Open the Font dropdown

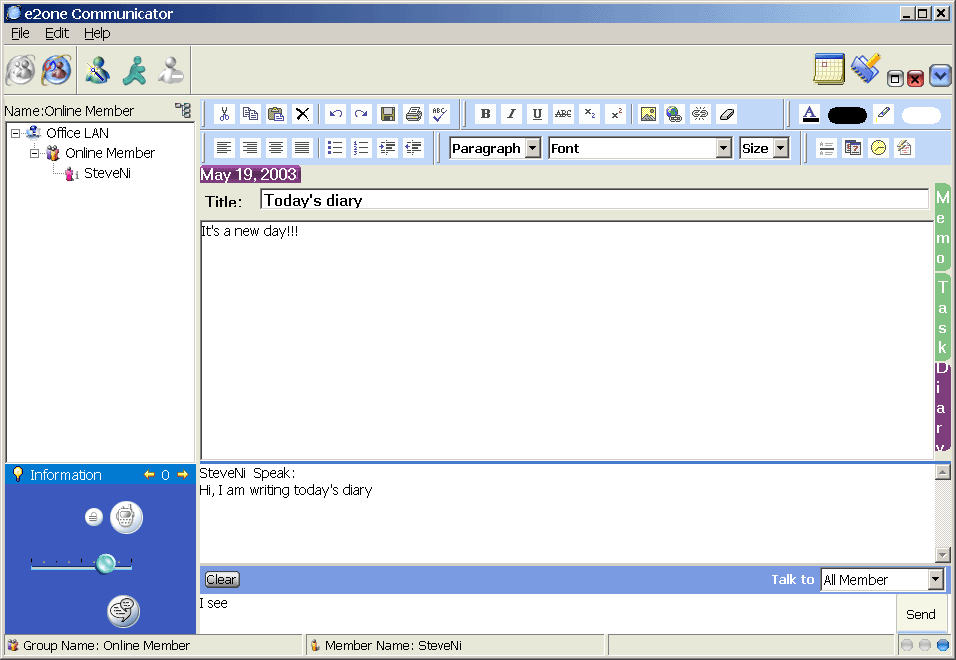pos(640,148)
